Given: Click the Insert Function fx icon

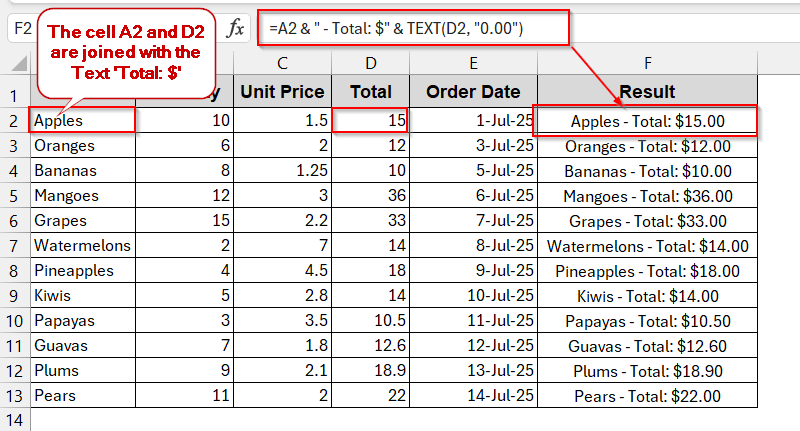Looking at the screenshot, I should pos(236,28).
